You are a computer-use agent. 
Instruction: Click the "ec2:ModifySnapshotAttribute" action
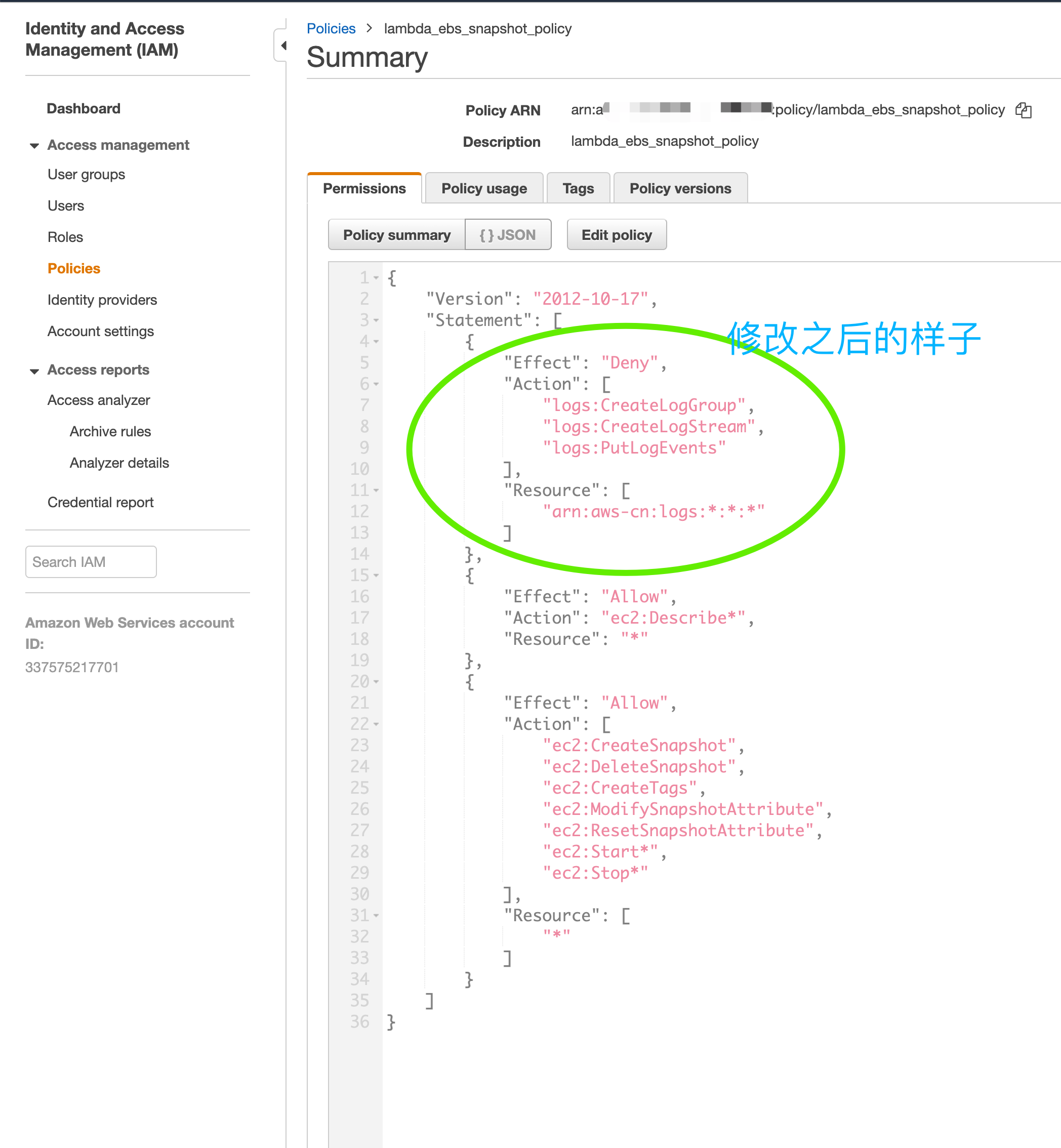[683, 809]
